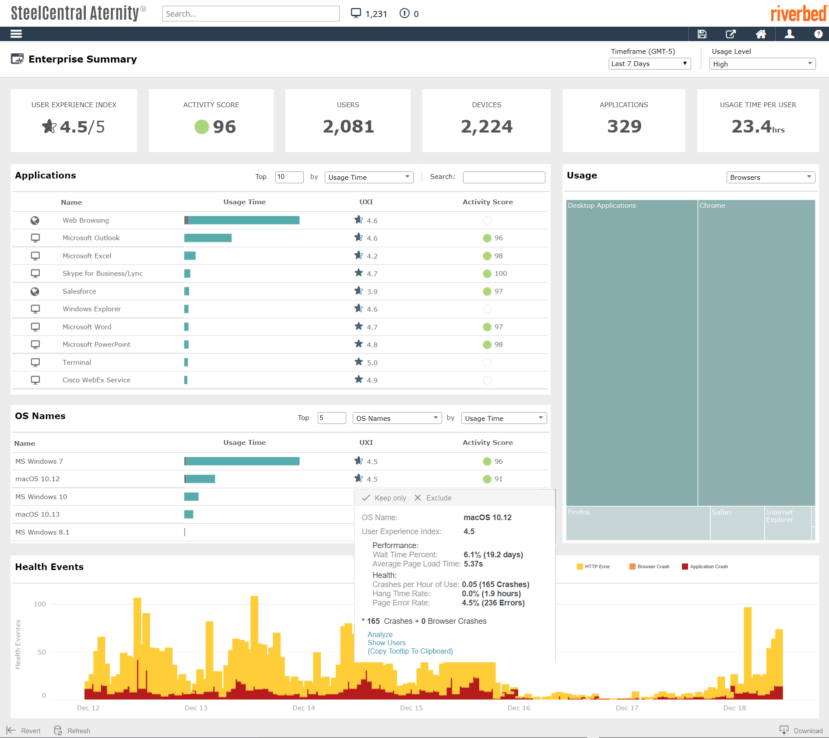Image resolution: width=829 pixels, height=738 pixels.
Task: Click the Desktop Applications treemap block
Action: point(631,353)
